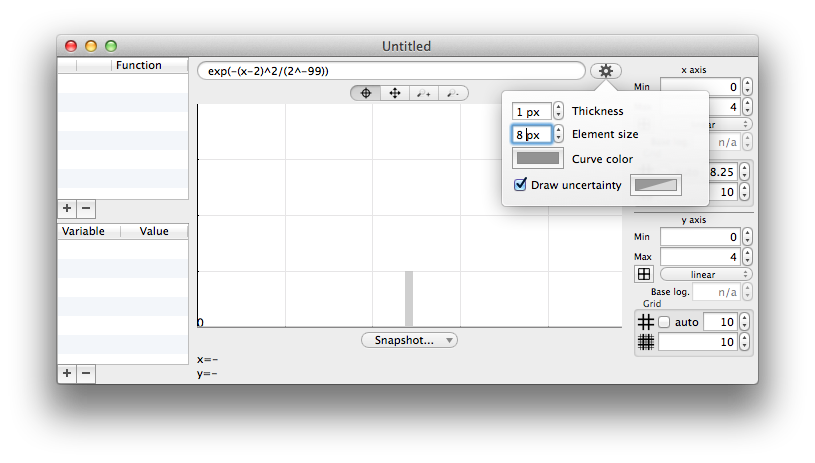Image resolution: width=815 pixels, height=463 pixels.
Task: Open the curve settings gear button
Action: (606, 71)
